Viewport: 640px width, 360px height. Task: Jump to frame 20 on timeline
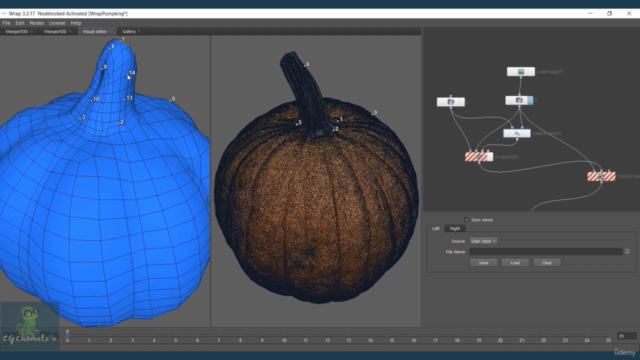[500, 340]
